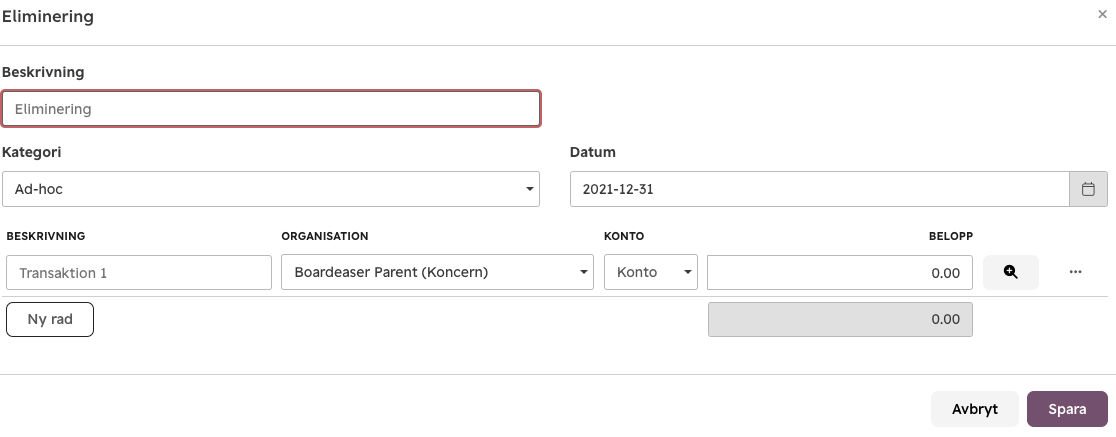Click the Datum field label

593,152
